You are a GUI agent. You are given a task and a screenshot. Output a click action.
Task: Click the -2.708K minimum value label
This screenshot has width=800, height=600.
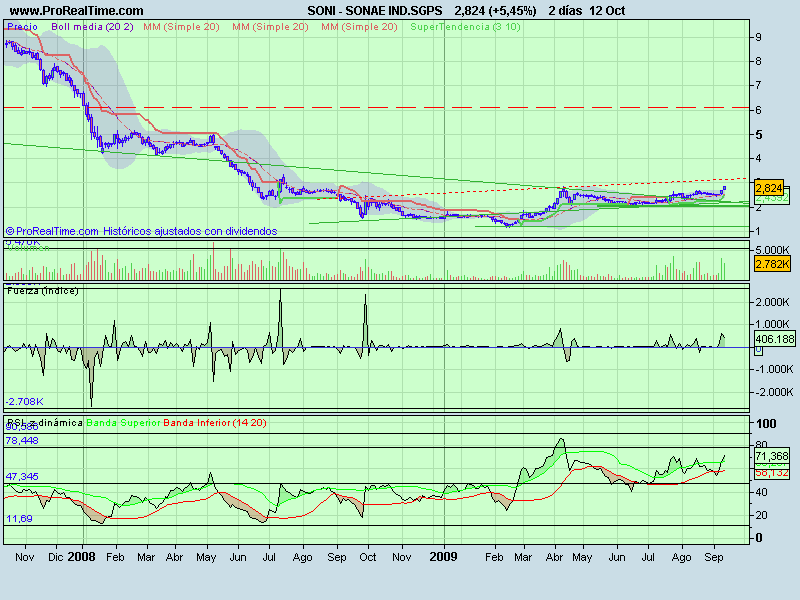point(24,402)
